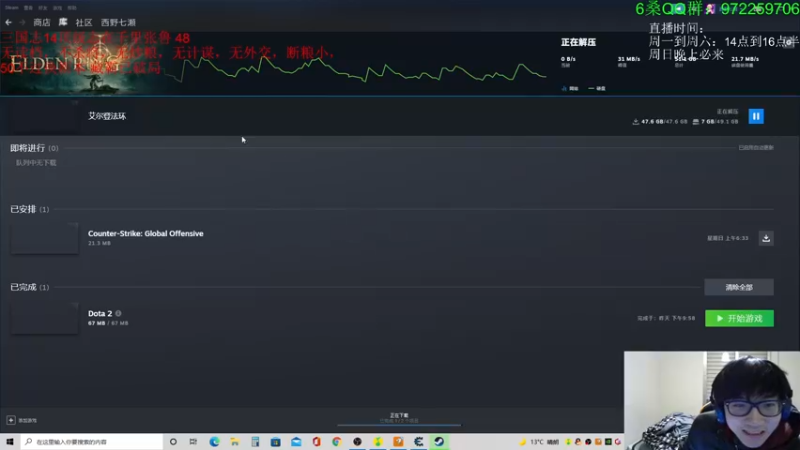Open OBS Studio from taskbar

(x=357, y=442)
